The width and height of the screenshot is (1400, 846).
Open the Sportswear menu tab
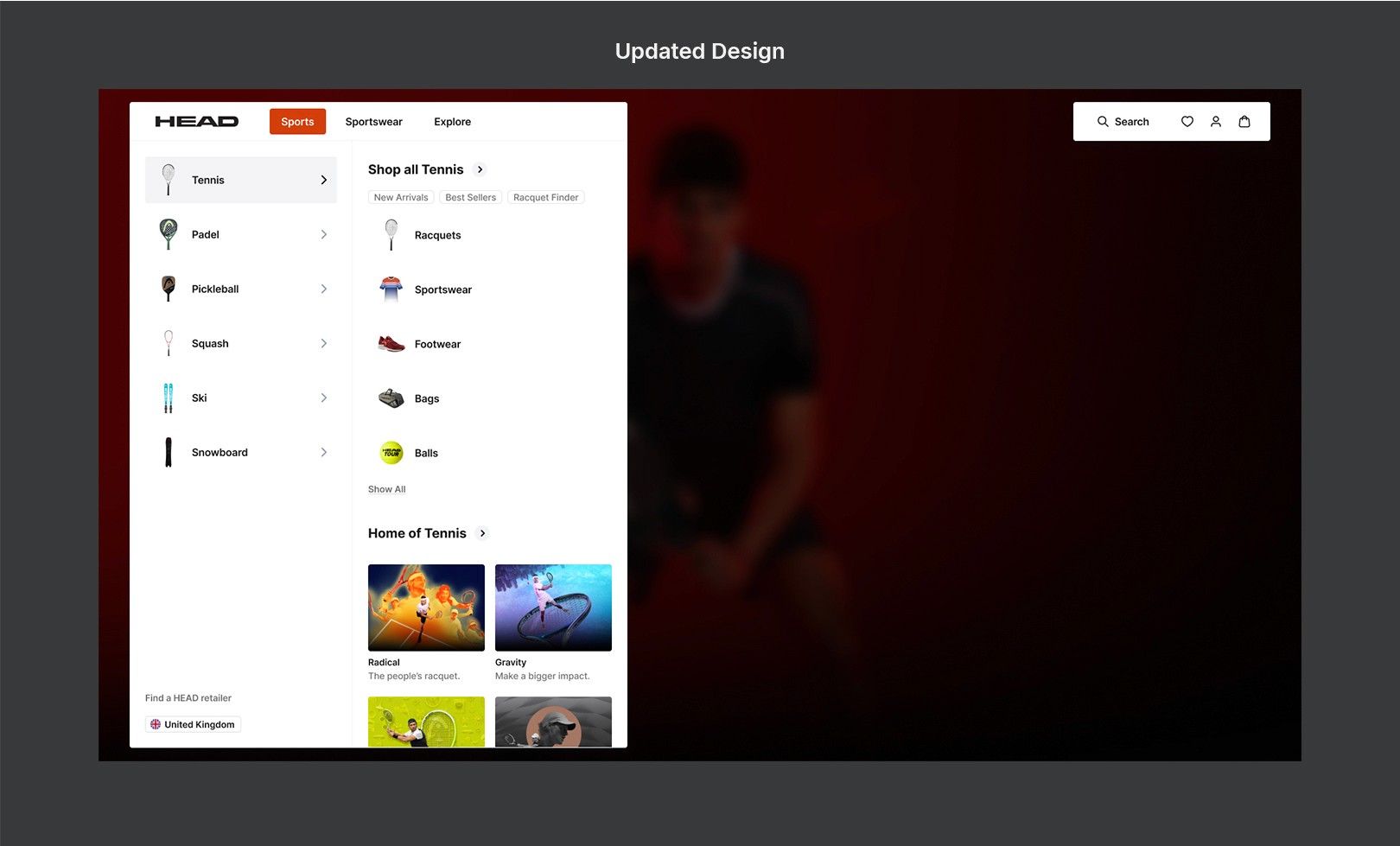point(373,122)
